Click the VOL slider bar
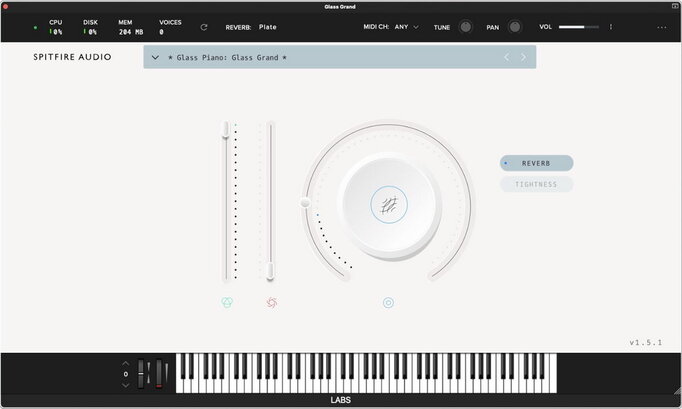 578,27
